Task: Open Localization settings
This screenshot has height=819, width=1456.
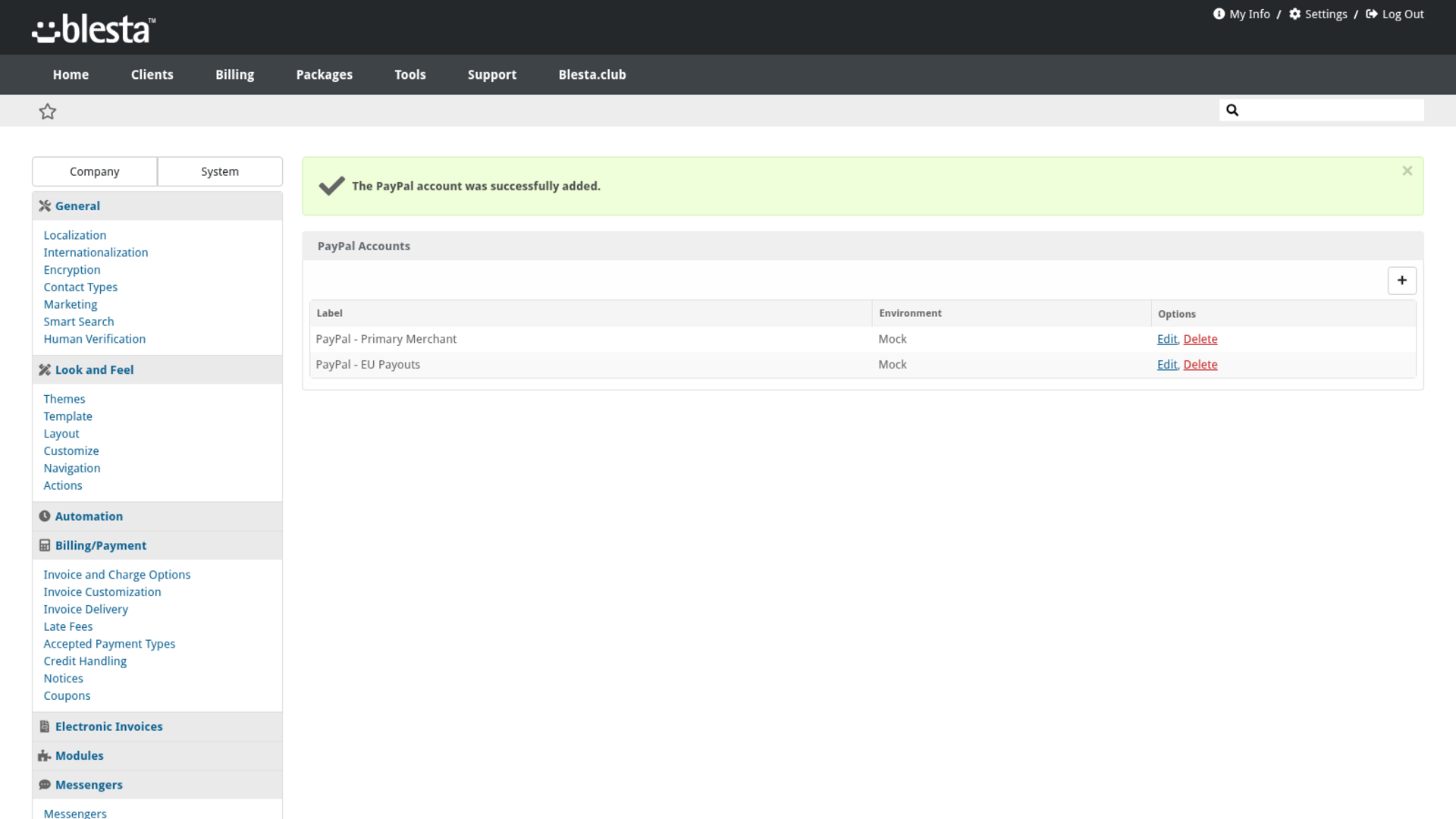Action: point(75,235)
